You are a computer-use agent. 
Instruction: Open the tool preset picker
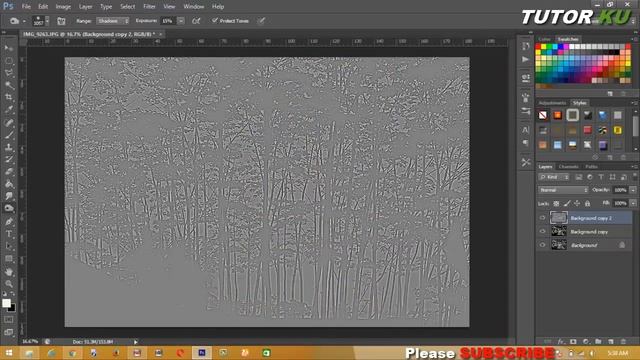click(17, 21)
